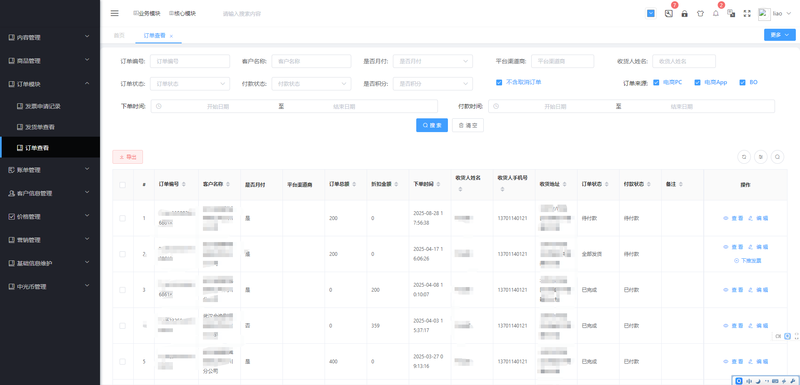Toggle the fullscreen icon
This screenshot has height=385, width=800.
[747, 14]
